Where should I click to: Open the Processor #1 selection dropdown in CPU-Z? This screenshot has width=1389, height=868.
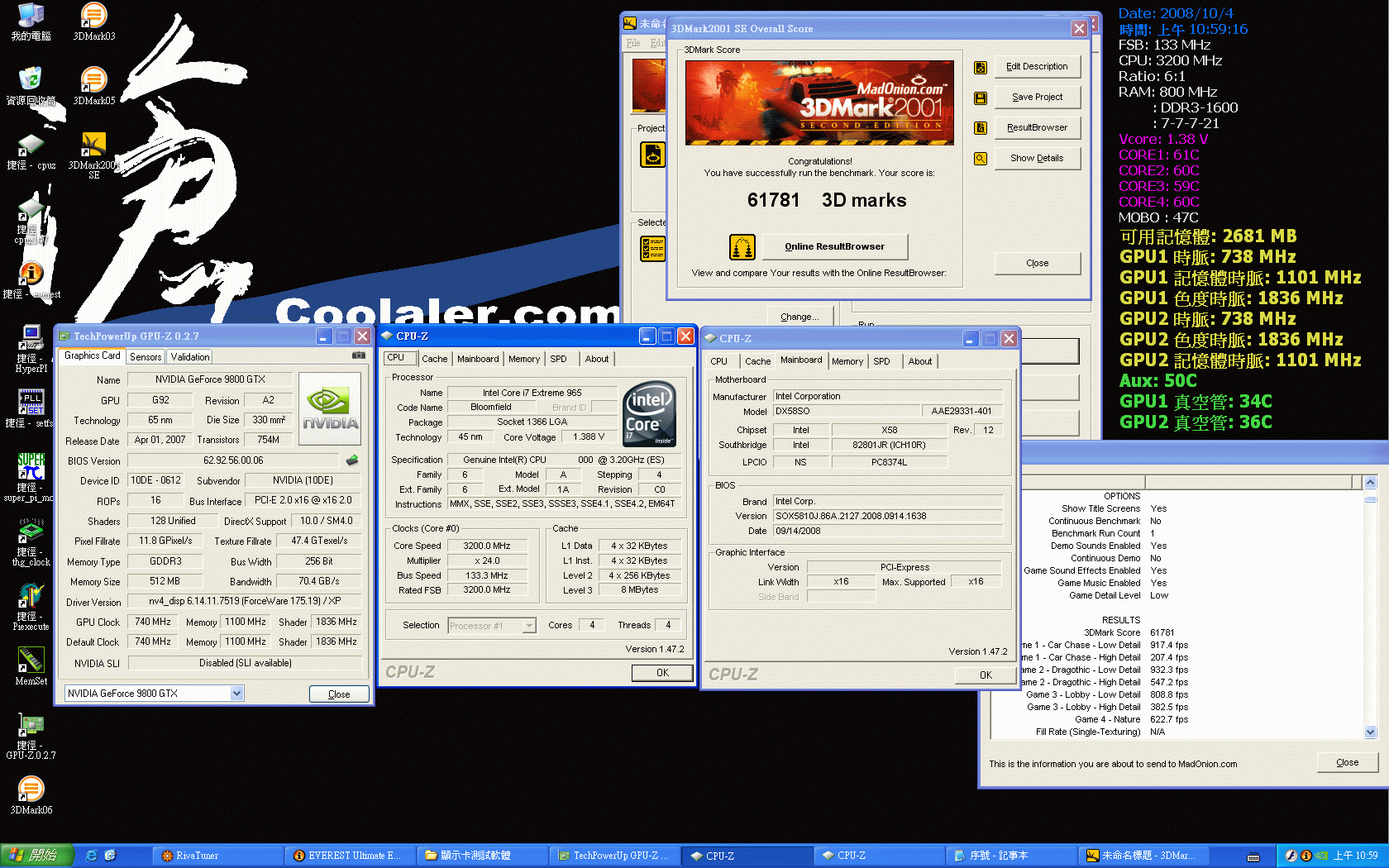click(529, 626)
